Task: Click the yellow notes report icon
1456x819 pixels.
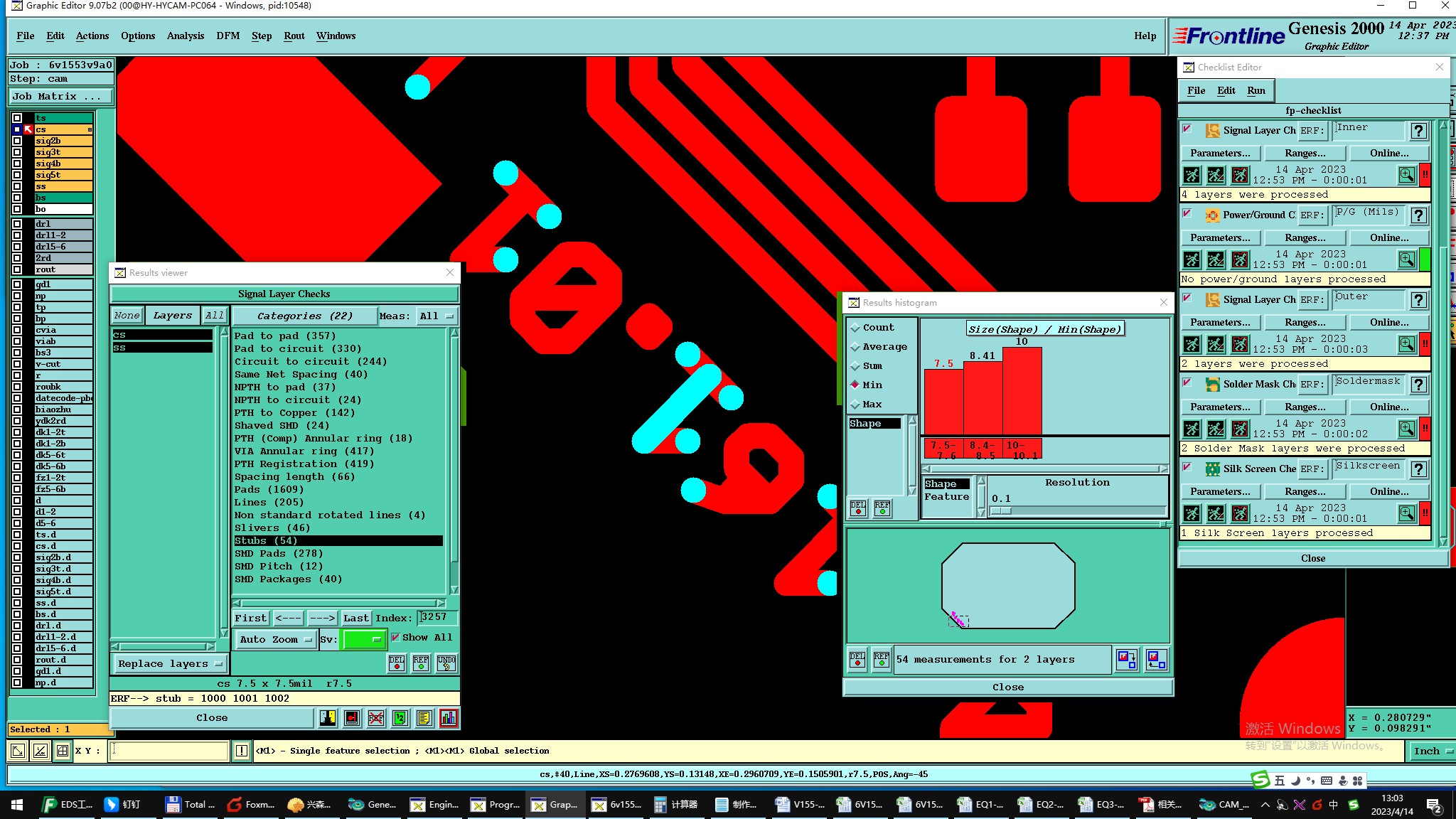Action: [424, 718]
